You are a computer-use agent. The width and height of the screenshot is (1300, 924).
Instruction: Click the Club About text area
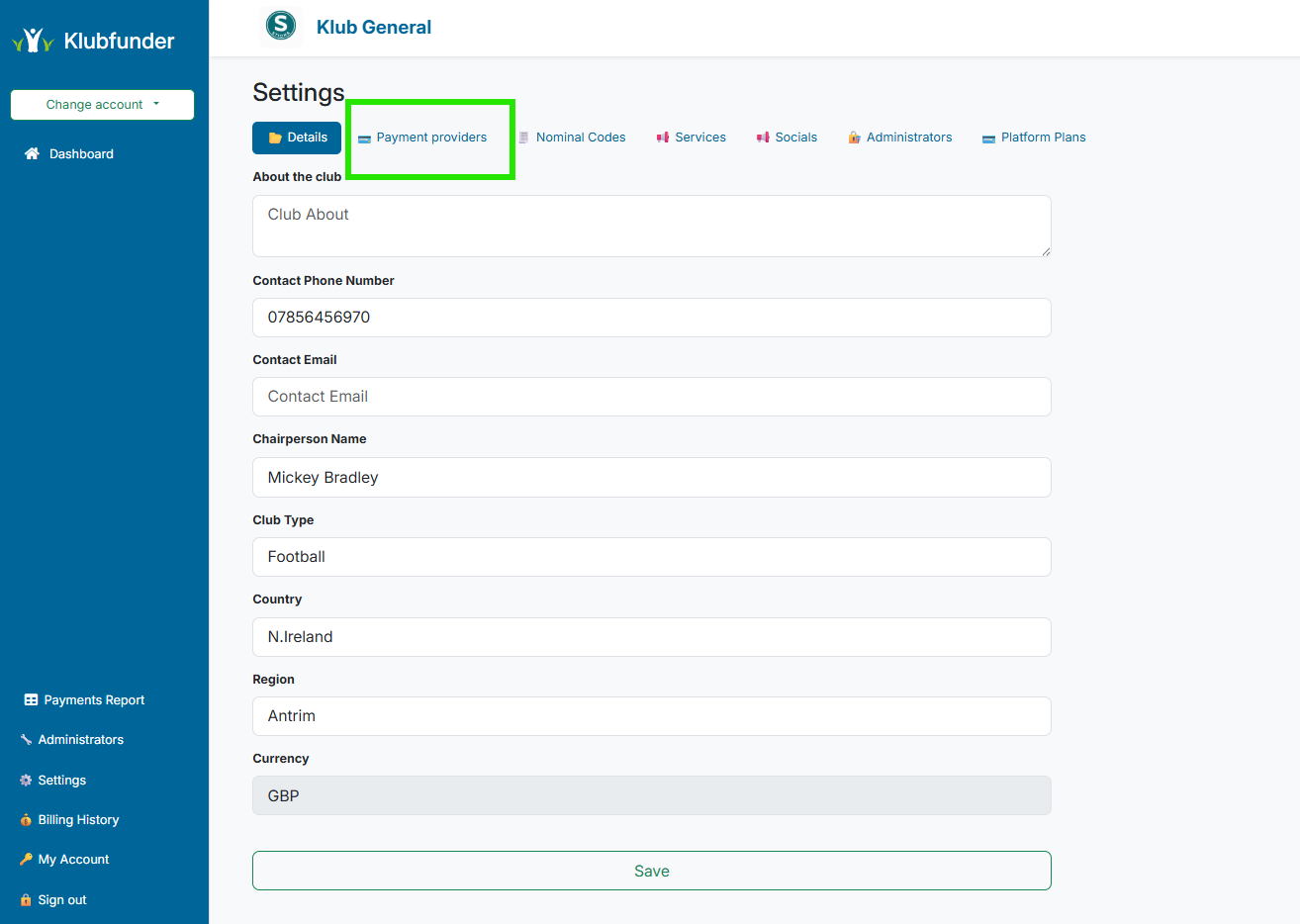coord(651,226)
